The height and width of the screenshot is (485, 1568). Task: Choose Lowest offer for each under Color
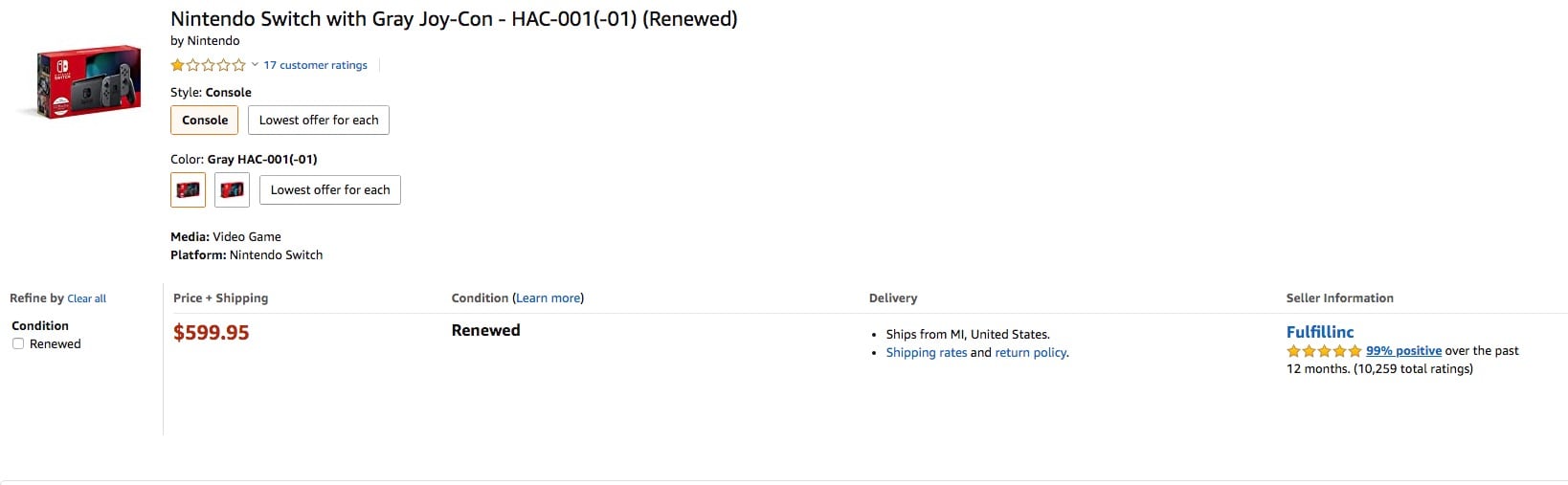[x=330, y=190]
